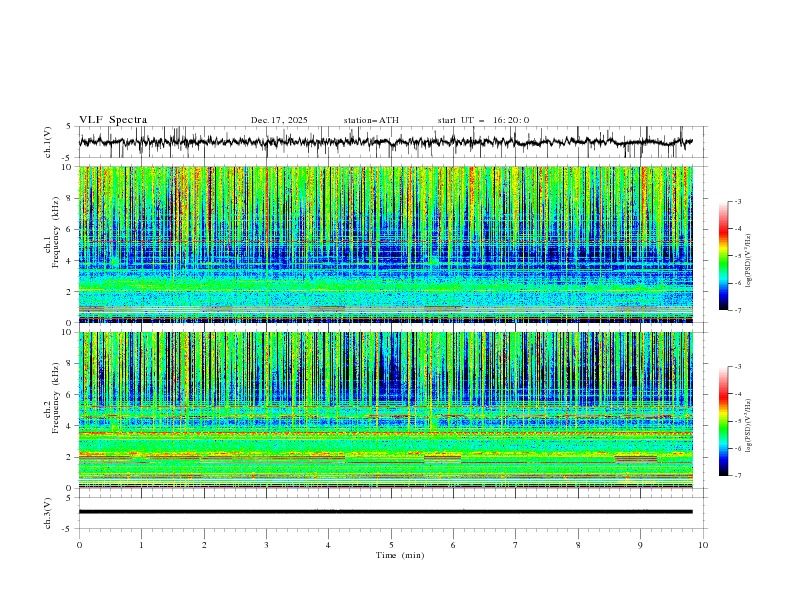Click the time axis tick label "8"

click(578, 545)
